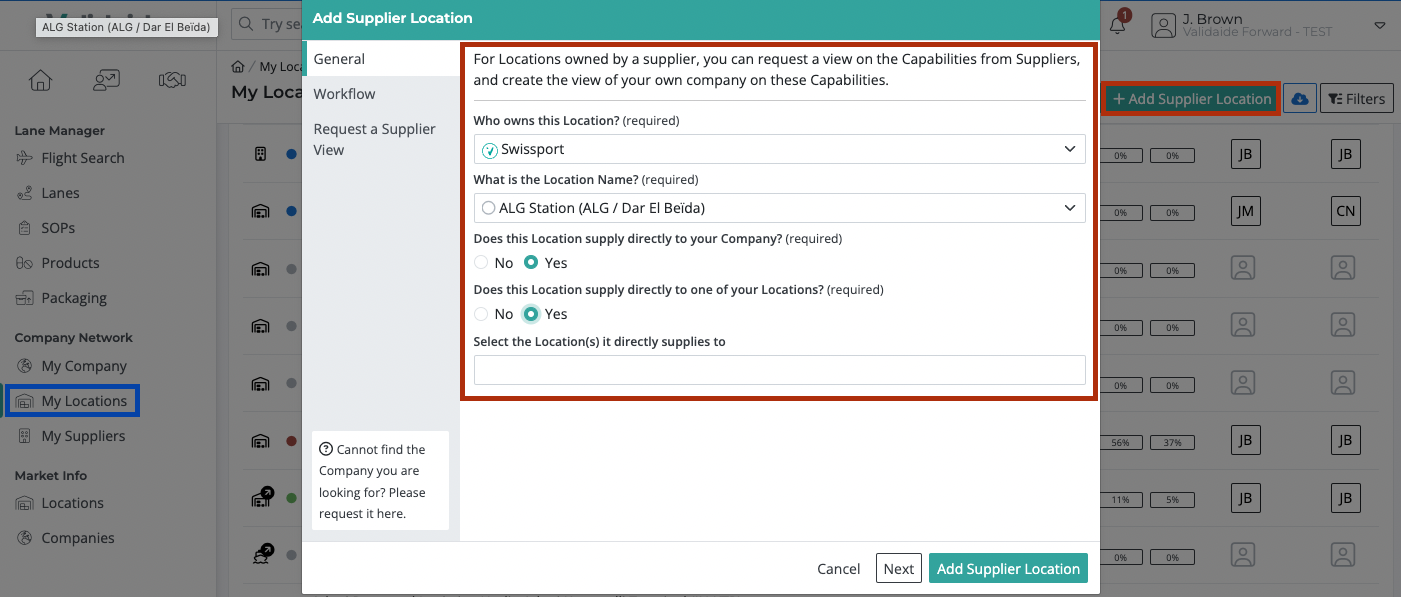Click the 56% progress bar
Screen dimensions: 1401x597
[1120, 441]
